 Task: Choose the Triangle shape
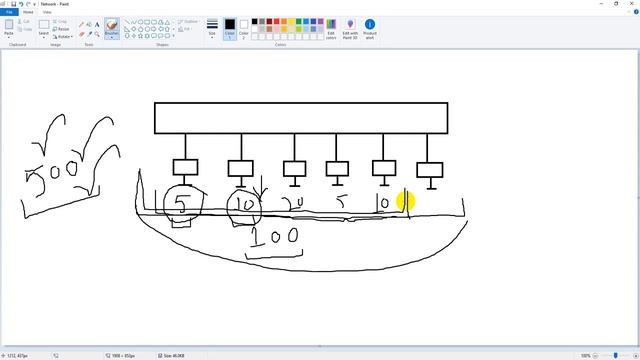click(x=168, y=22)
